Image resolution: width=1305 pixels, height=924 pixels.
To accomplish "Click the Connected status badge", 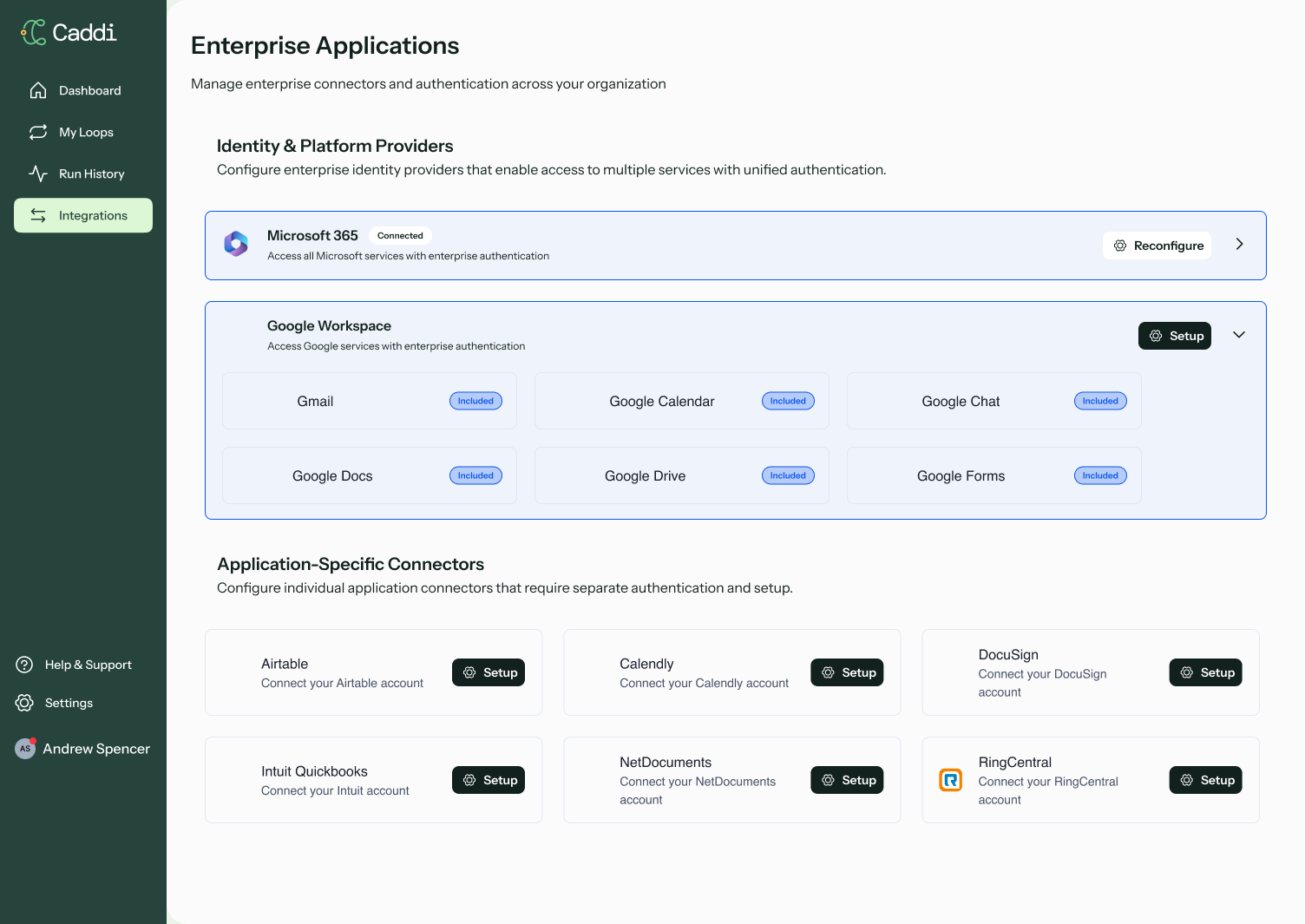I will (x=400, y=235).
